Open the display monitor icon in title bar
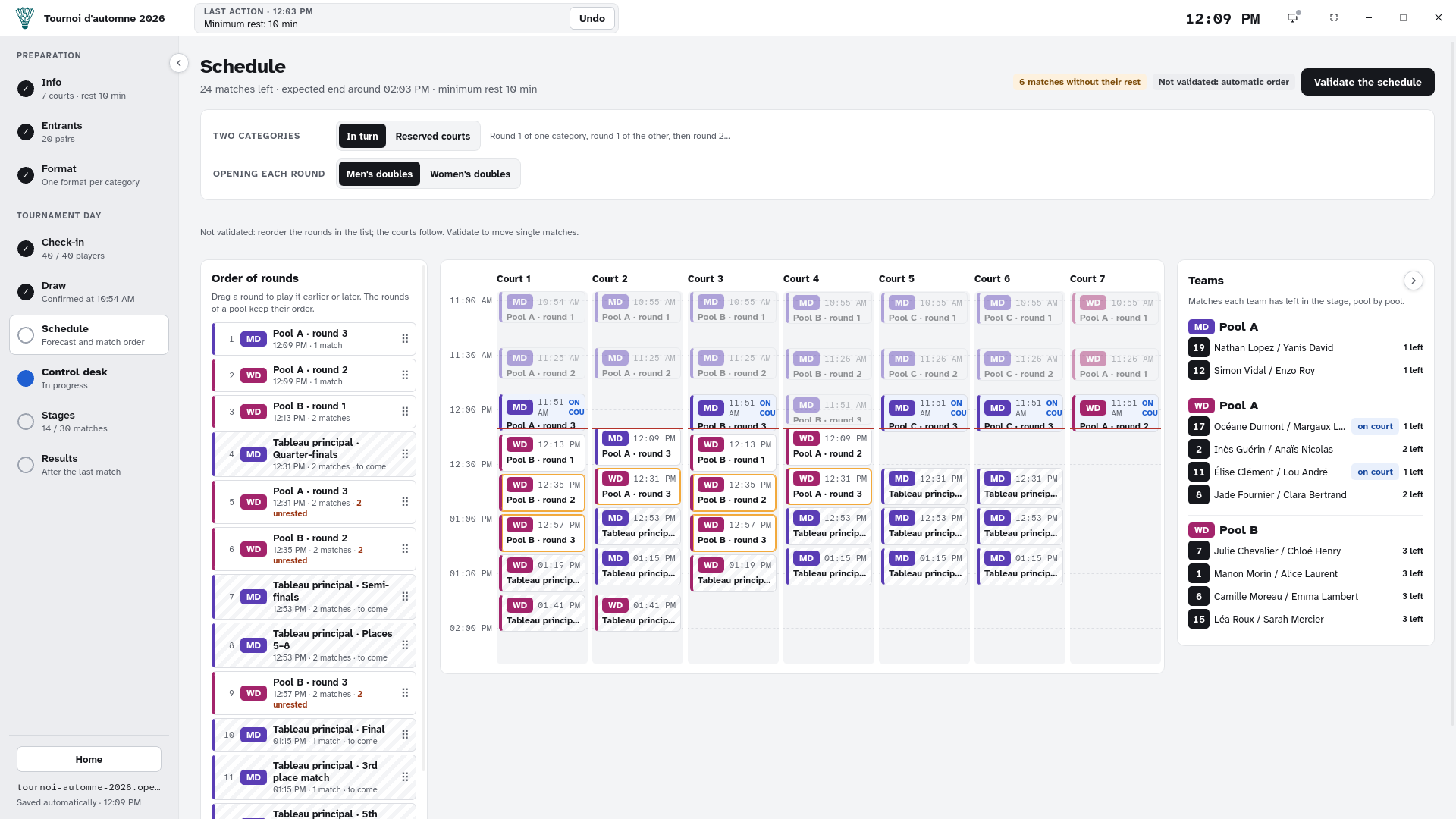The height and width of the screenshot is (819, 1456). [1293, 18]
